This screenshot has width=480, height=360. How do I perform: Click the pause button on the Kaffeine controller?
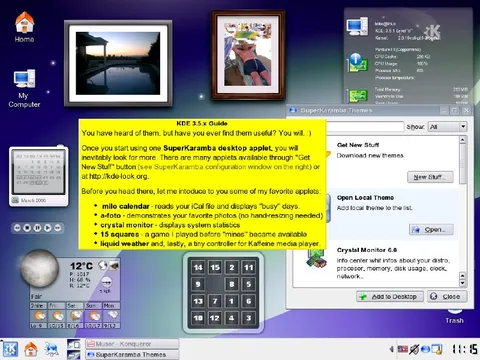[37, 228]
